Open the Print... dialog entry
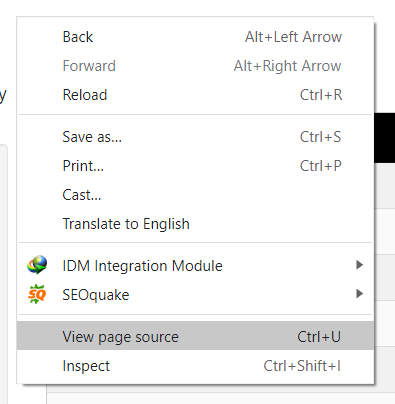 (x=195, y=166)
